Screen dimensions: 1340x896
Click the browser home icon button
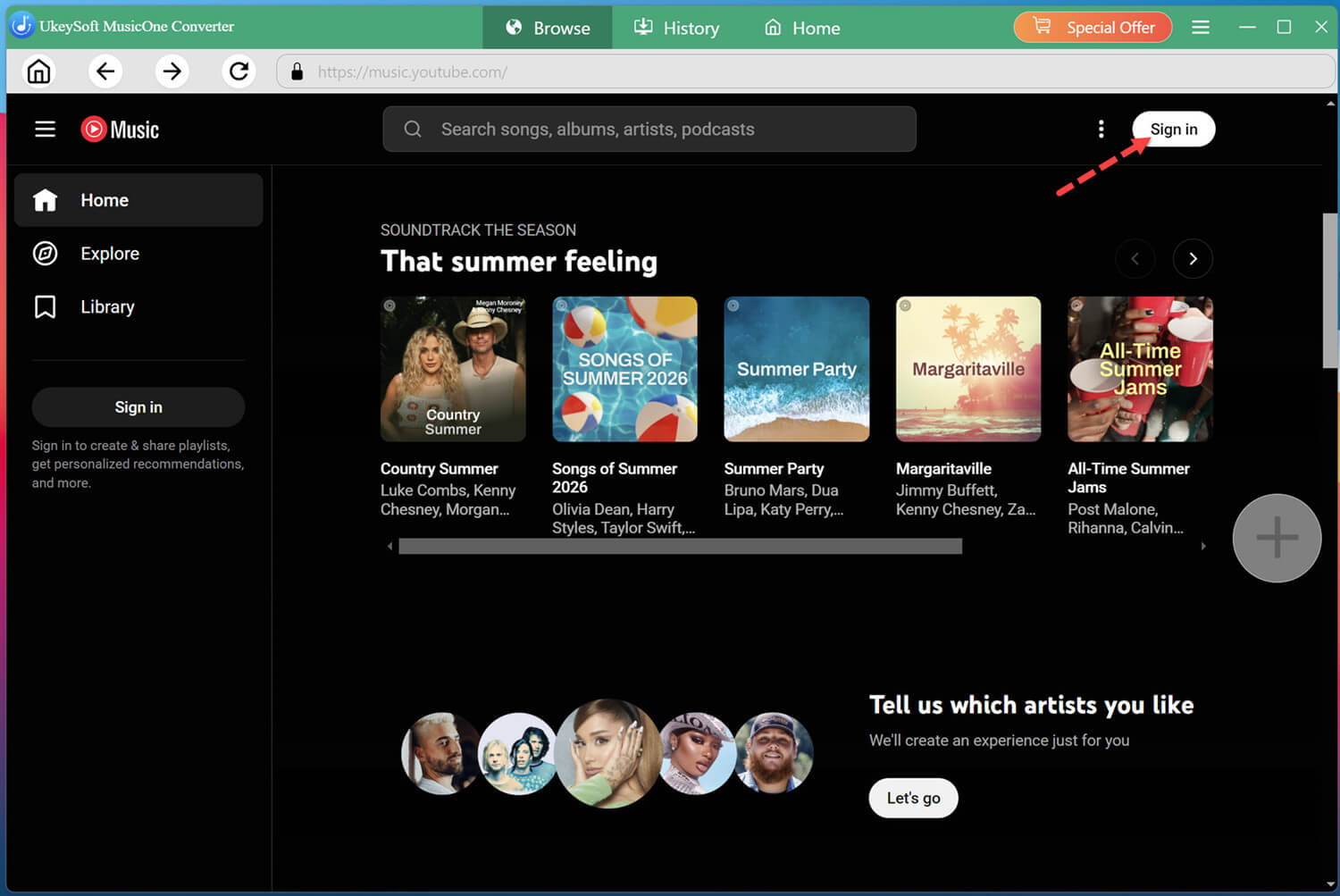38,71
